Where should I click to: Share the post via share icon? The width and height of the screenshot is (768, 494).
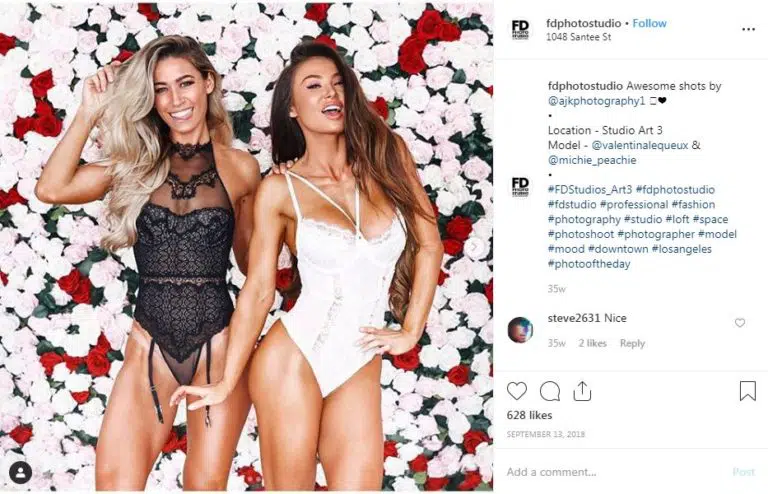582,391
